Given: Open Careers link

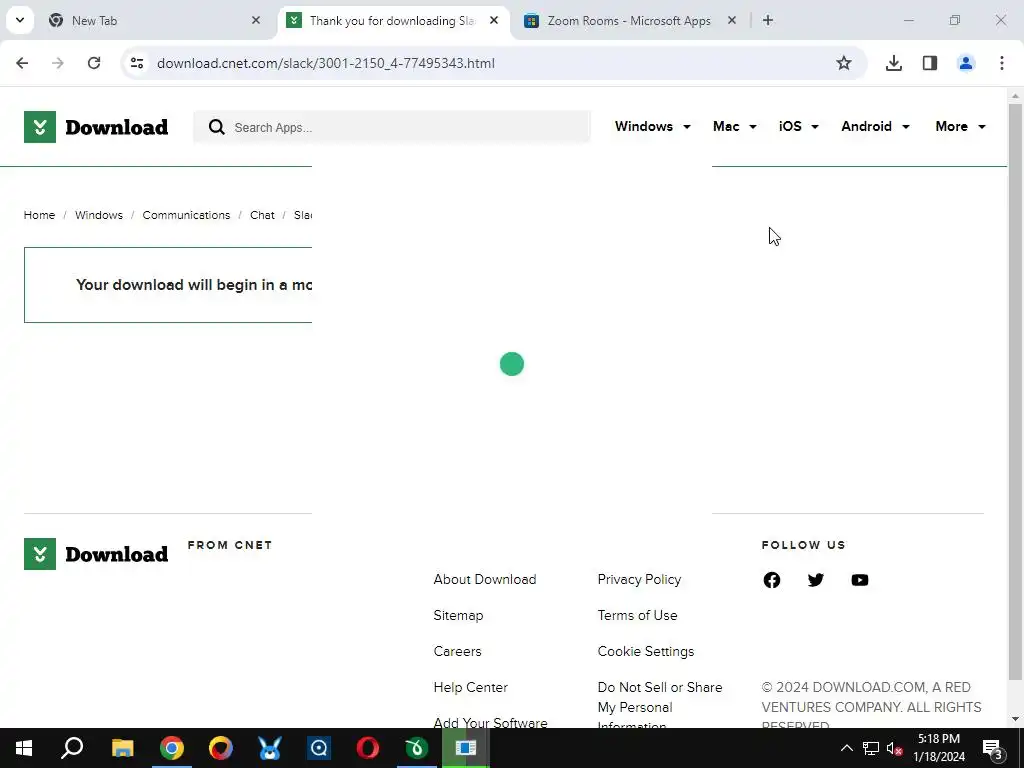Looking at the screenshot, I should (x=457, y=651).
